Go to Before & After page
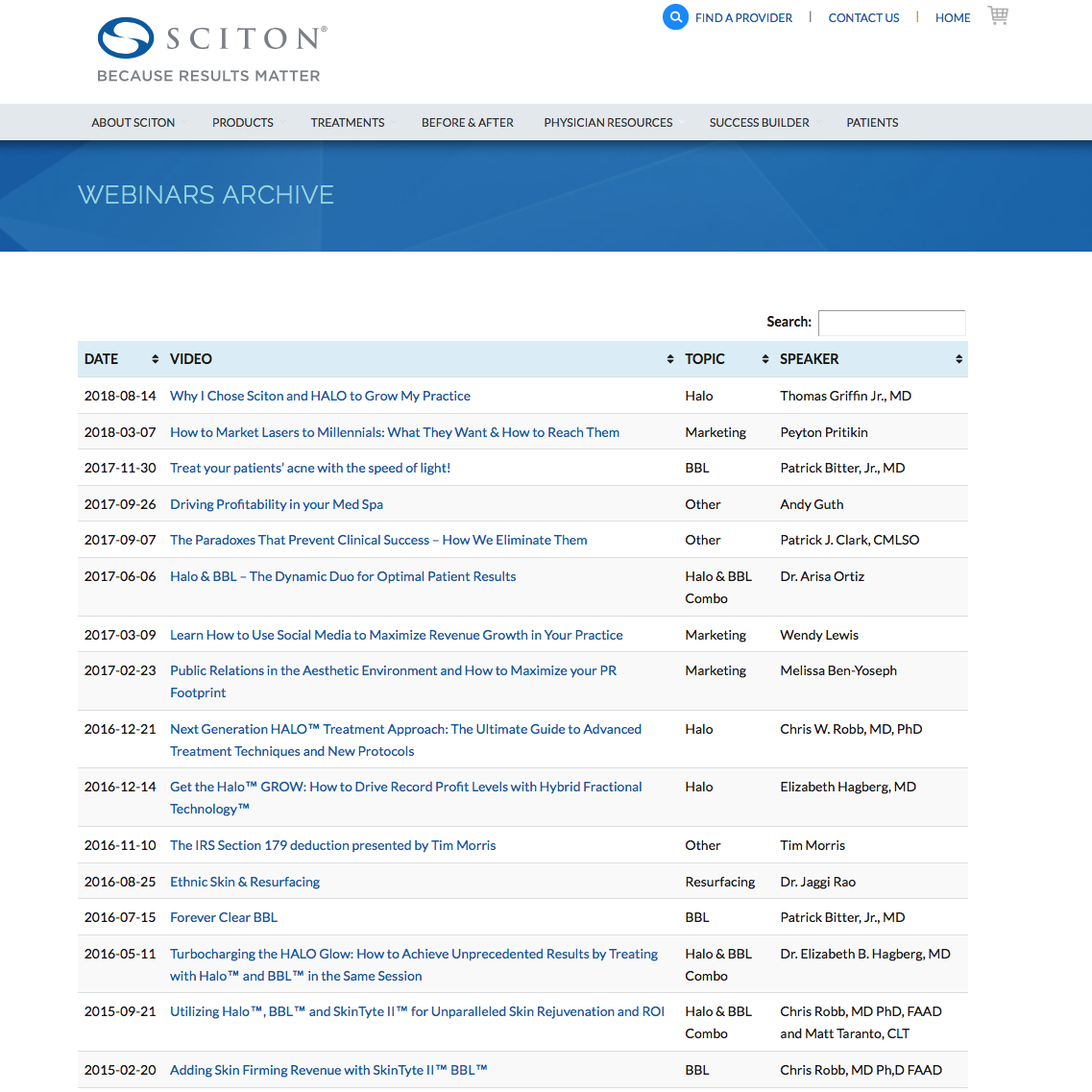 (x=468, y=123)
